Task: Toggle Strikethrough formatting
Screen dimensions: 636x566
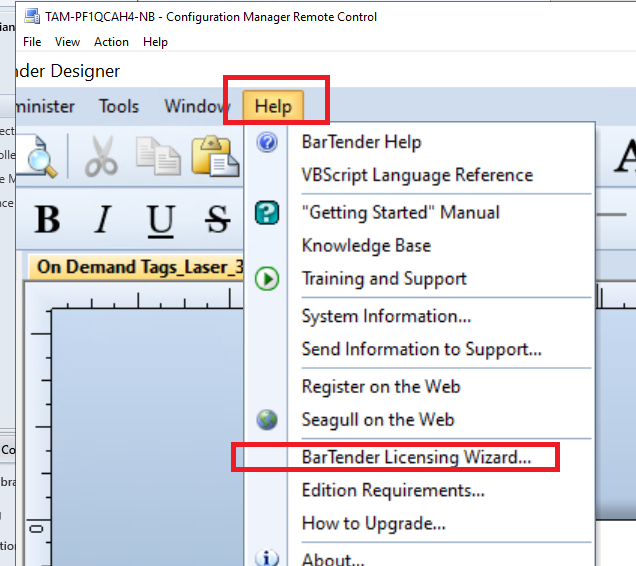Action: tap(217, 219)
